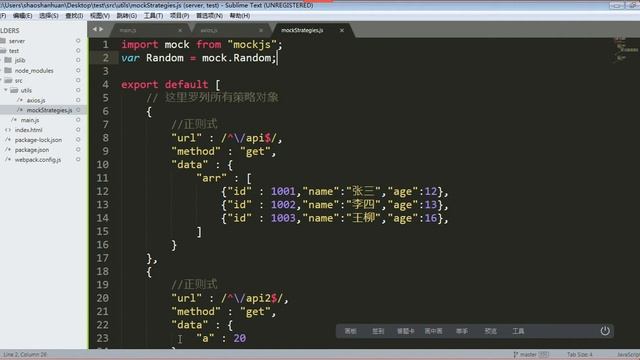Screen dimensions: 640x360
Task: Click the status circle on axios.js row
Action: (78, 100)
